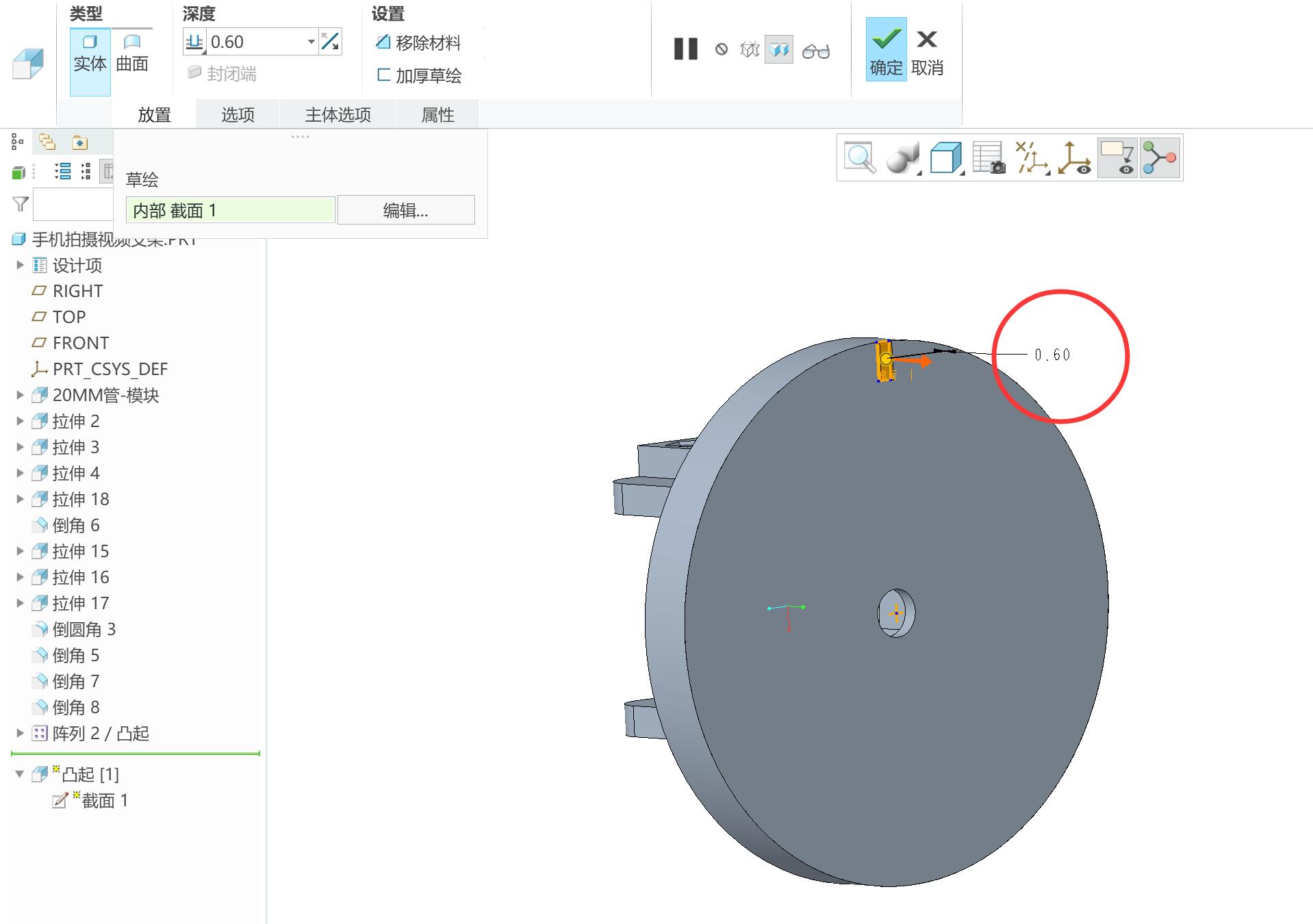Click the 编辑... sketch button
Viewport: 1313px width, 924px height.
[406, 210]
